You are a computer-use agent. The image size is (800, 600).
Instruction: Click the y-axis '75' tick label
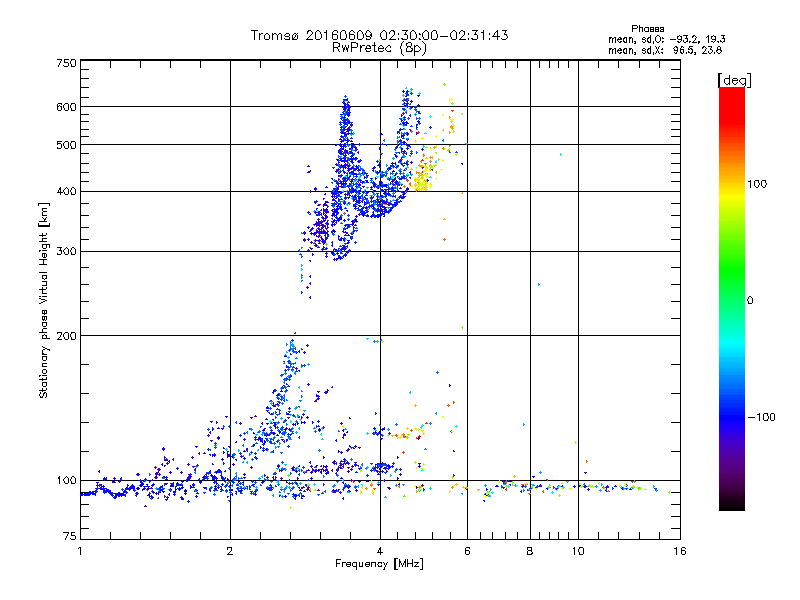tap(70, 536)
